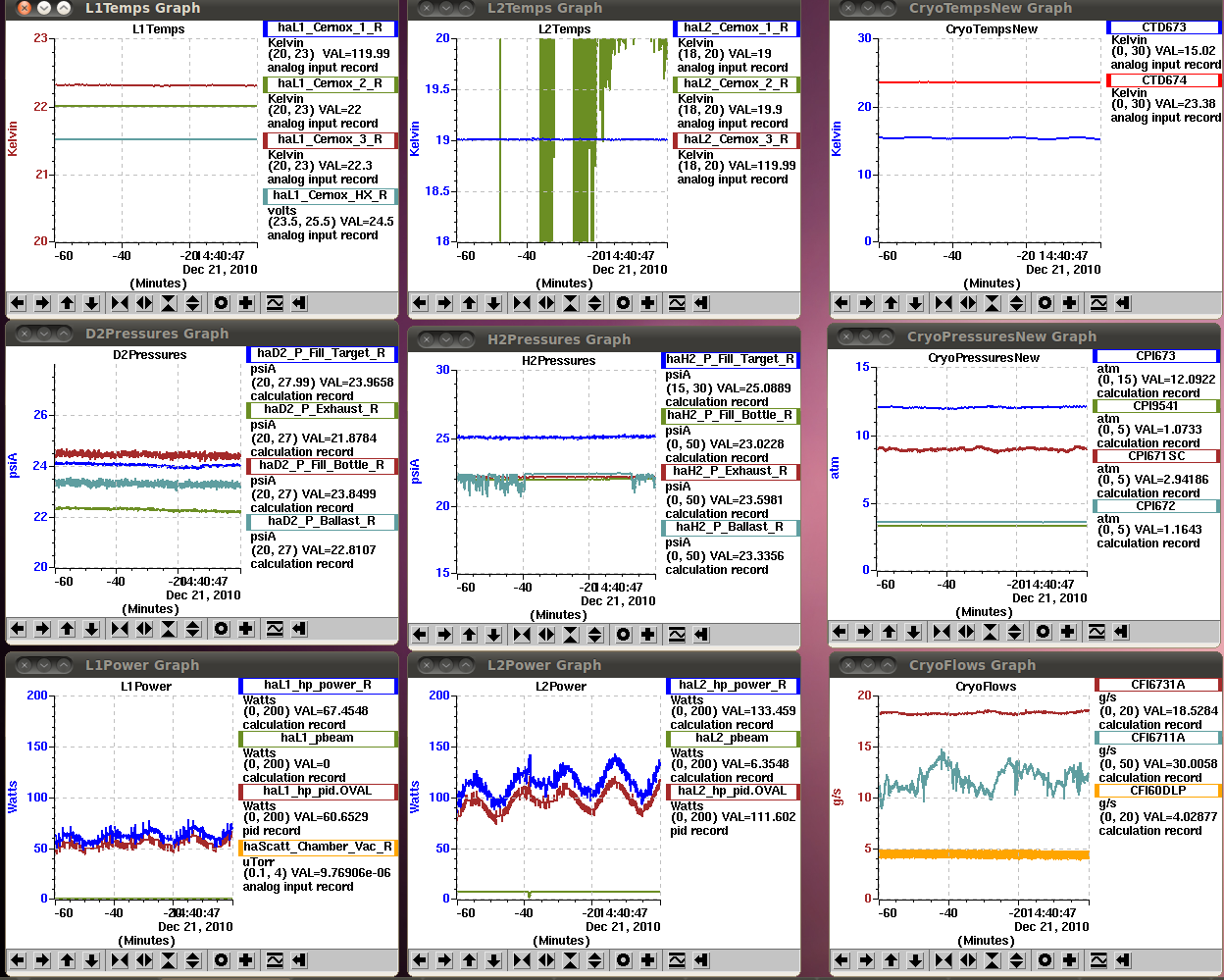Pan down in L1Temps Graph toolbar
Image resolution: width=1224 pixels, height=980 pixels.
(91, 303)
